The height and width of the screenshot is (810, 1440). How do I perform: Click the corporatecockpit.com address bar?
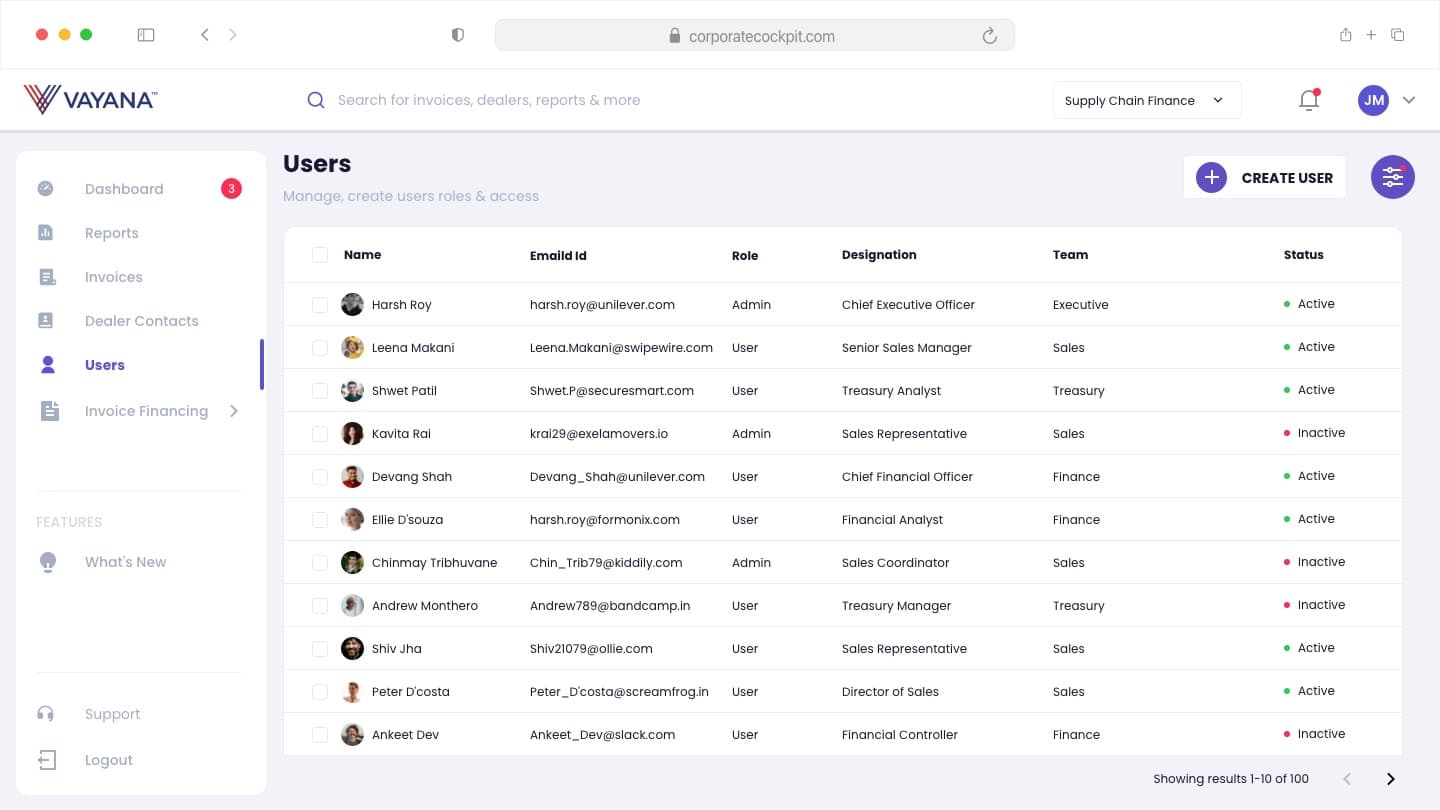click(755, 36)
